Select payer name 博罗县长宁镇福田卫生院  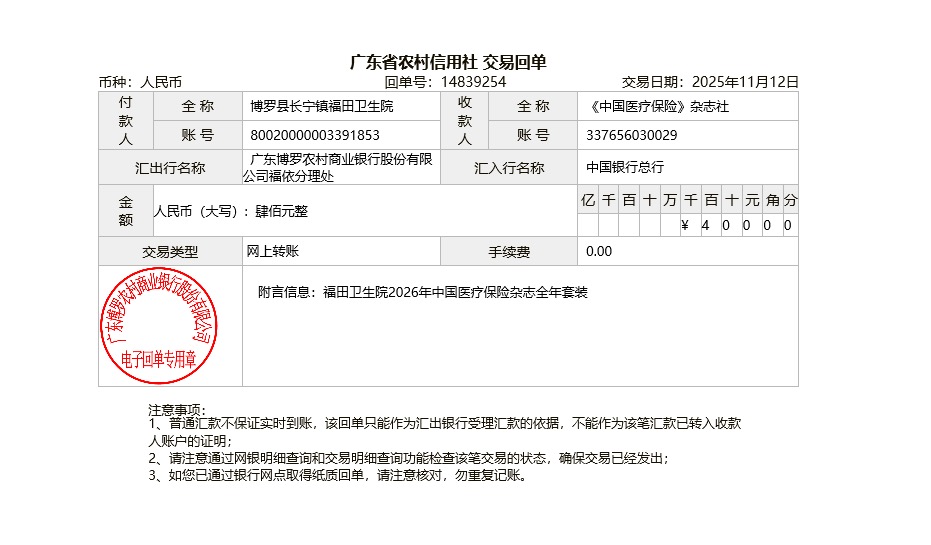pos(322,106)
